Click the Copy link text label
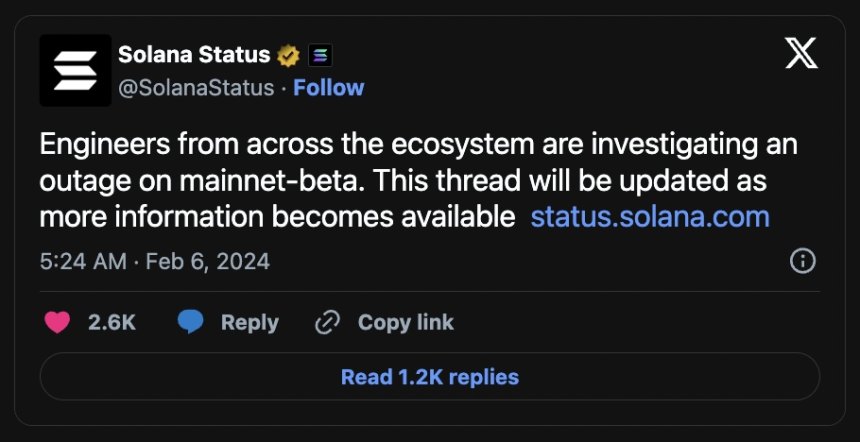This screenshot has width=860, height=442. pos(405,322)
